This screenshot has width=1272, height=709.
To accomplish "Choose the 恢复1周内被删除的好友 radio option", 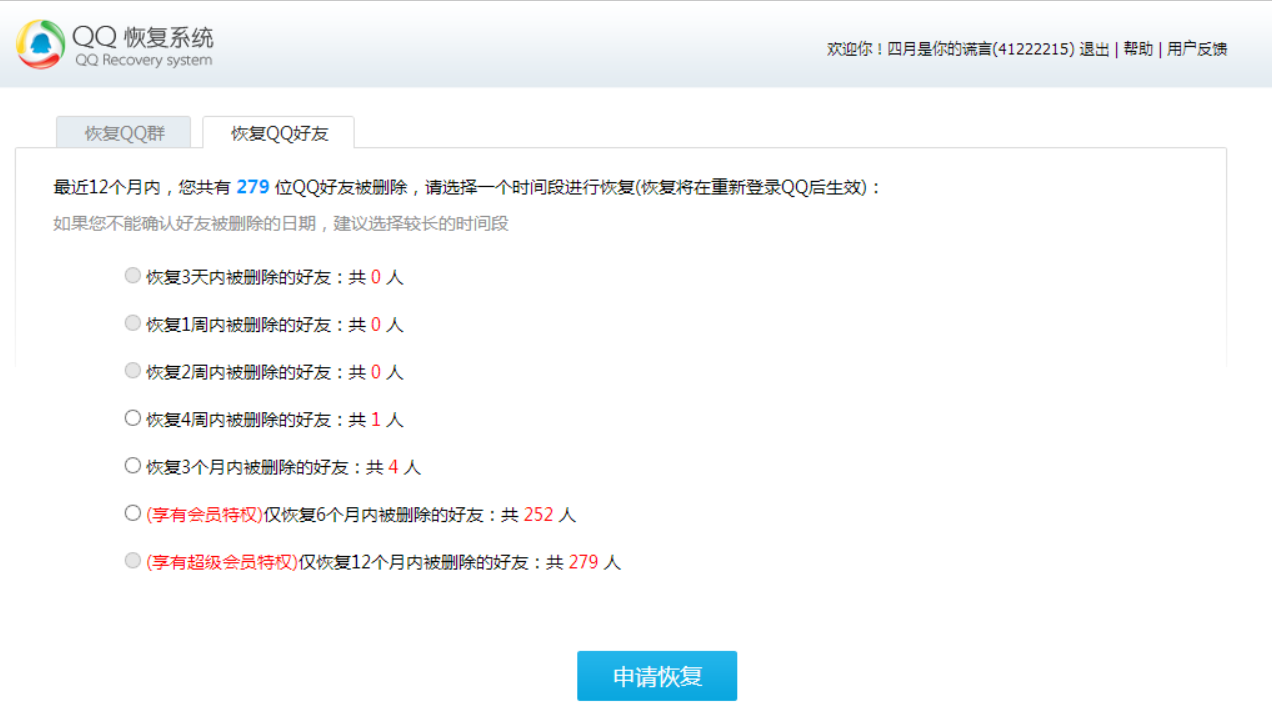I will 132,323.
